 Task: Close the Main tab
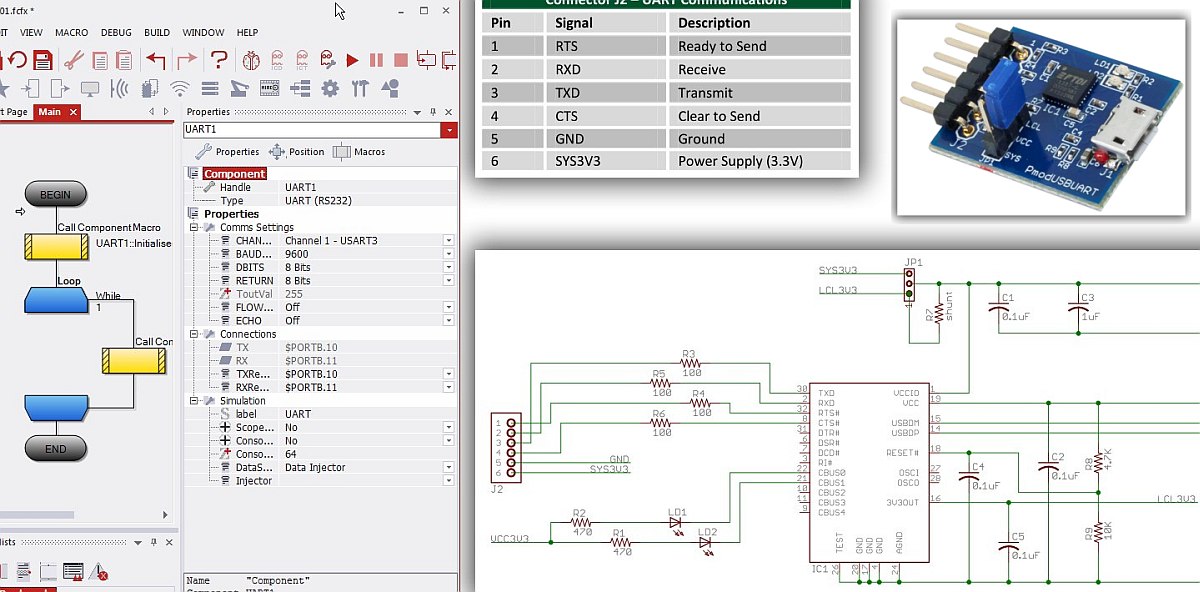(x=73, y=112)
